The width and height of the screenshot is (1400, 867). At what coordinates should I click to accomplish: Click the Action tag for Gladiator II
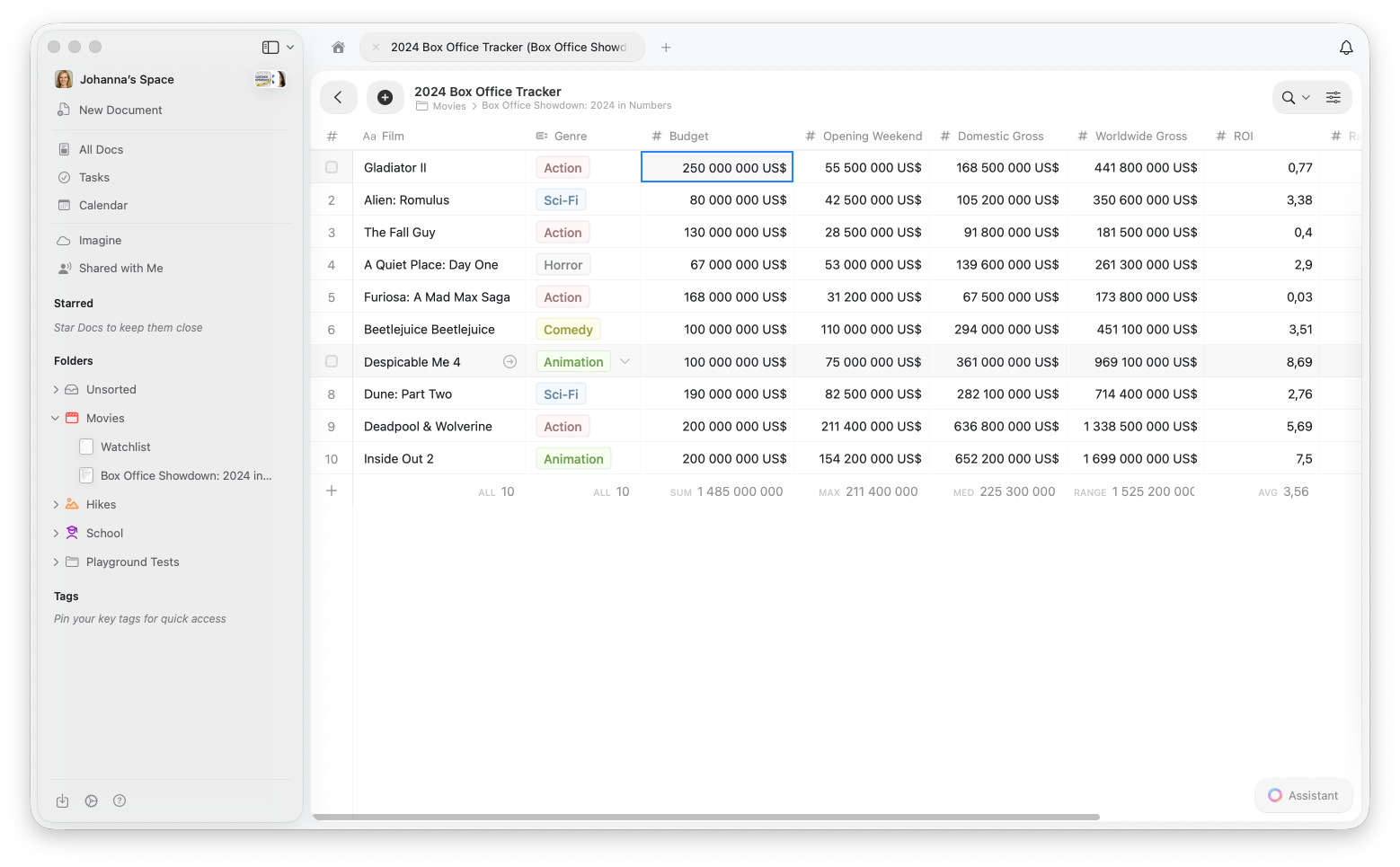point(563,167)
